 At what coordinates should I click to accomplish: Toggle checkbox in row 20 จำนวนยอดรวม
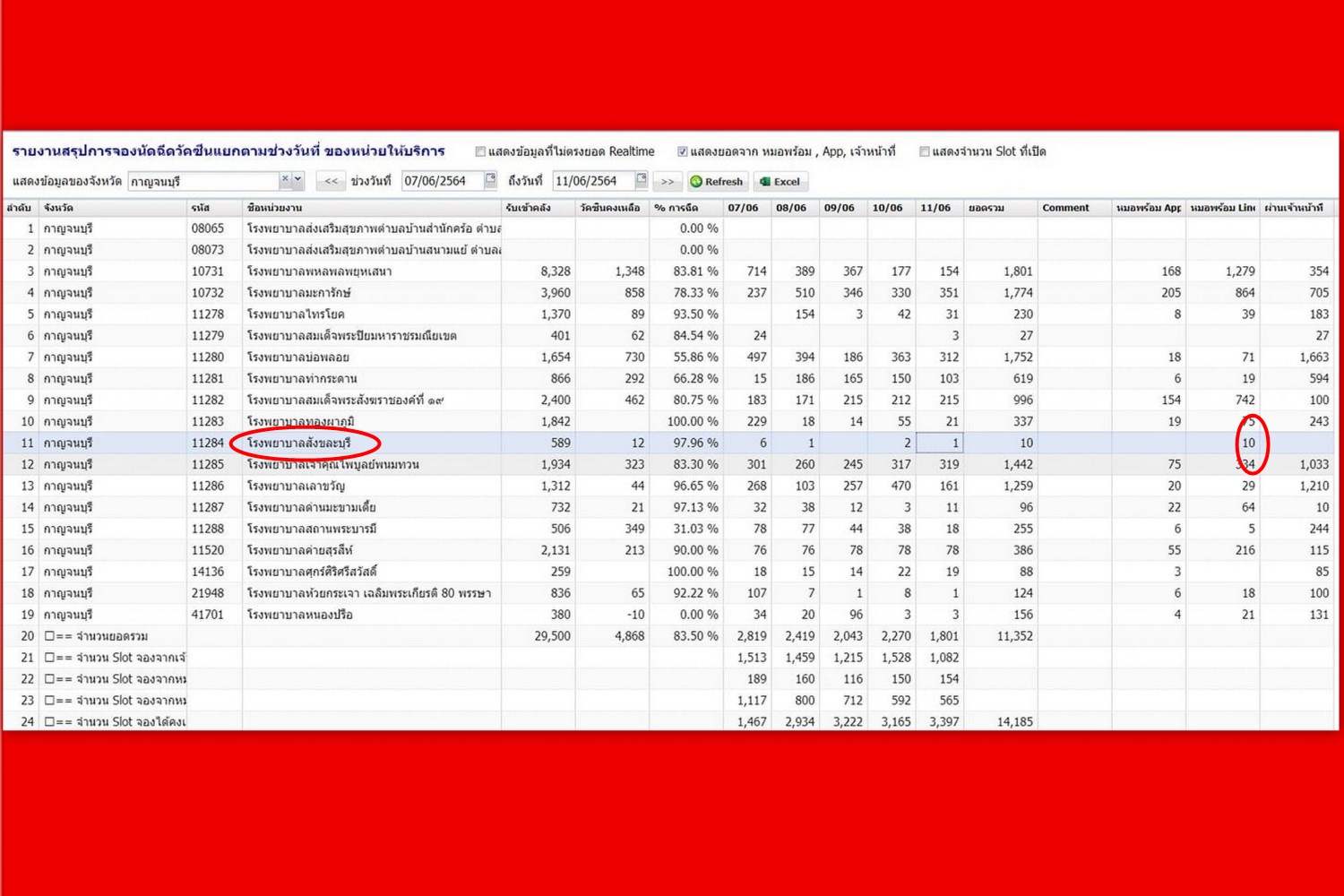51,636
